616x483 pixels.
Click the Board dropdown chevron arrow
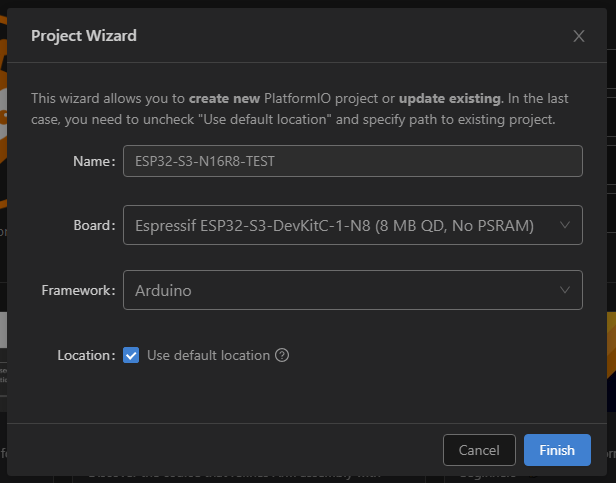coord(566,226)
